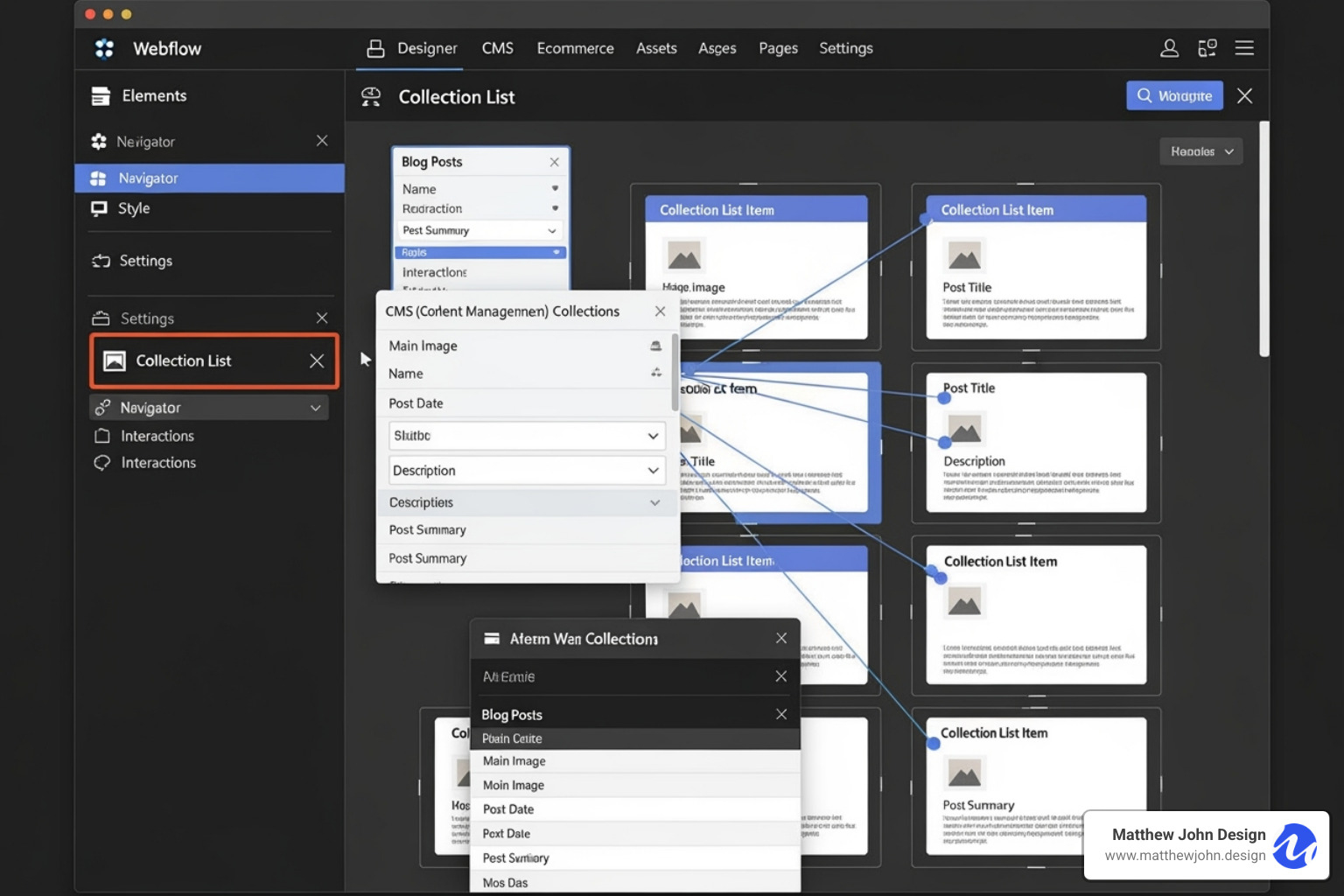Open the Description dropdown

click(x=527, y=471)
